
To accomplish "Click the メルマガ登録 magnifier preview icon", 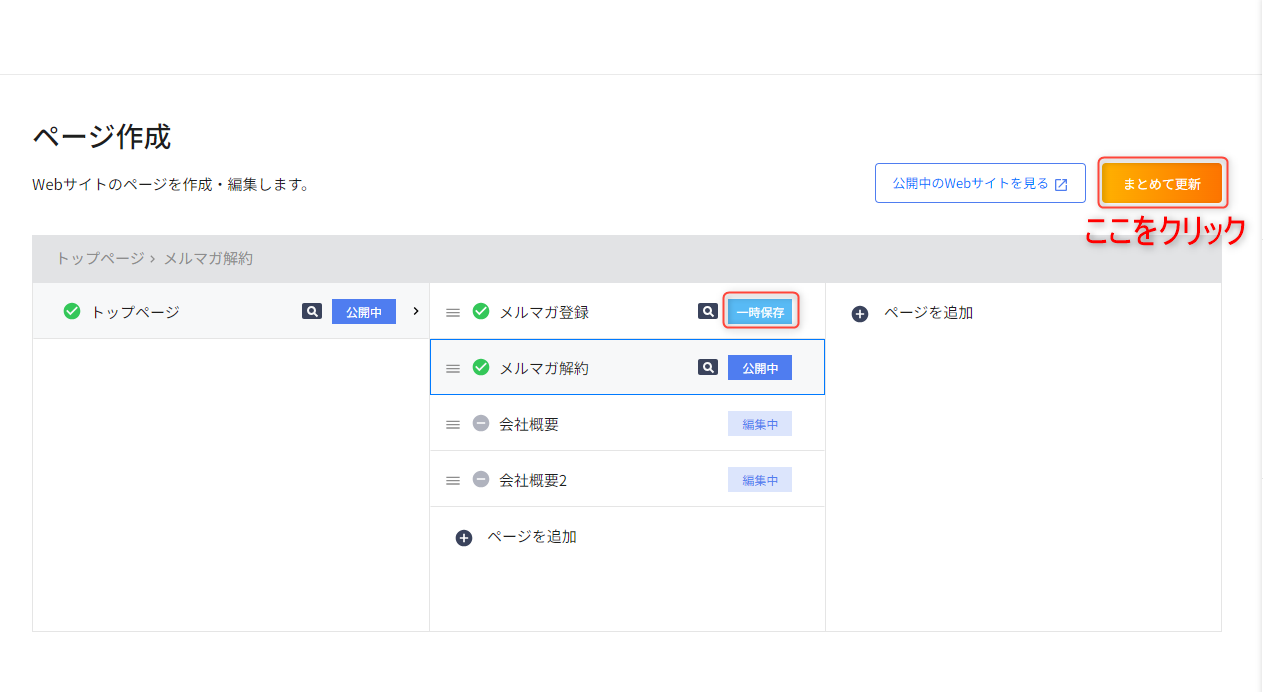I will [x=708, y=312].
